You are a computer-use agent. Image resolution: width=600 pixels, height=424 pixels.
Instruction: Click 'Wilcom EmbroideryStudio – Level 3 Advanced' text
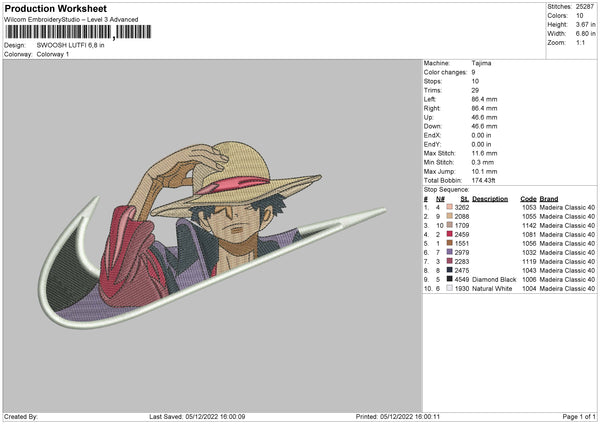pos(71,20)
